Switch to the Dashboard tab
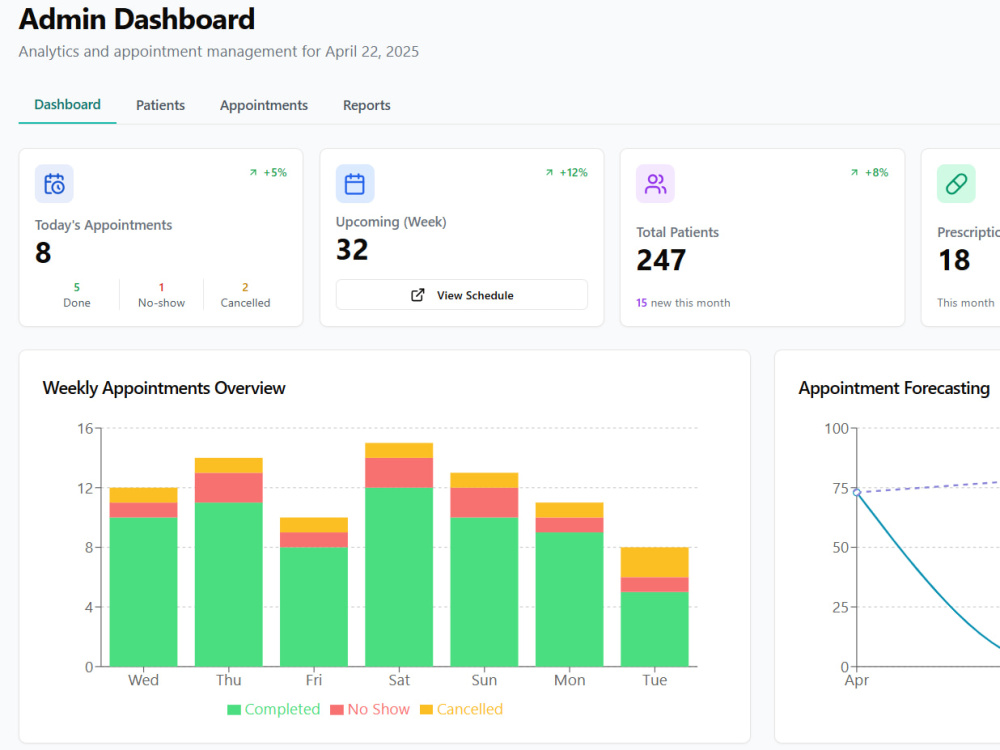Image resolution: width=1000 pixels, height=750 pixels. [67, 105]
